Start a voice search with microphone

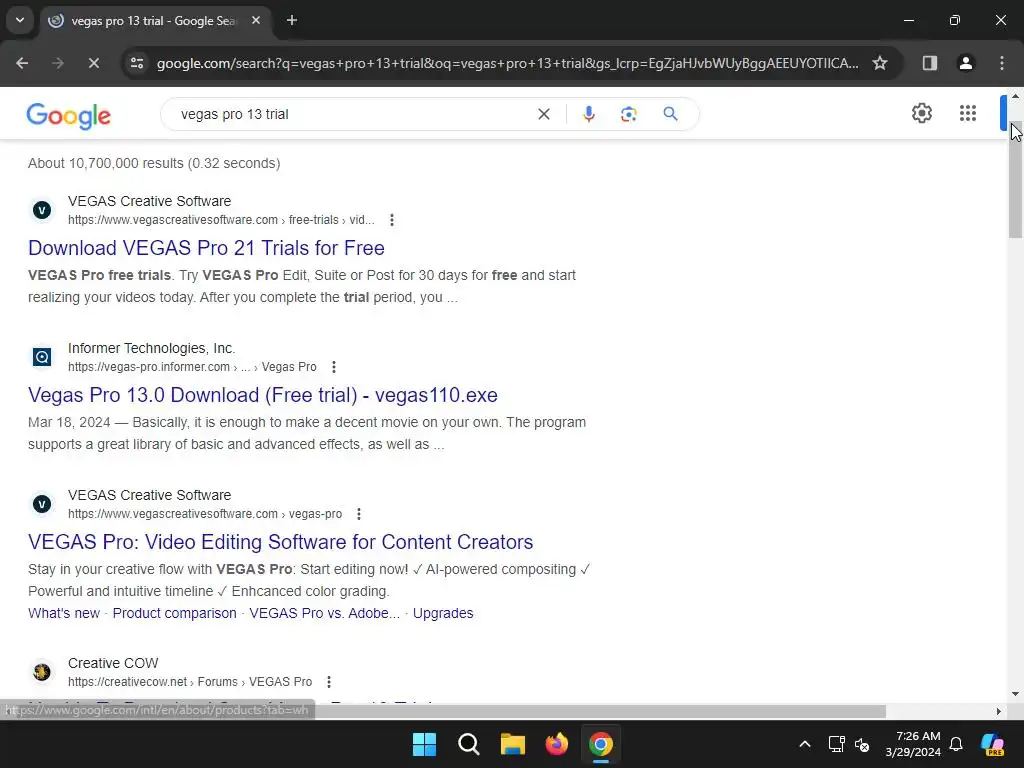coord(588,114)
